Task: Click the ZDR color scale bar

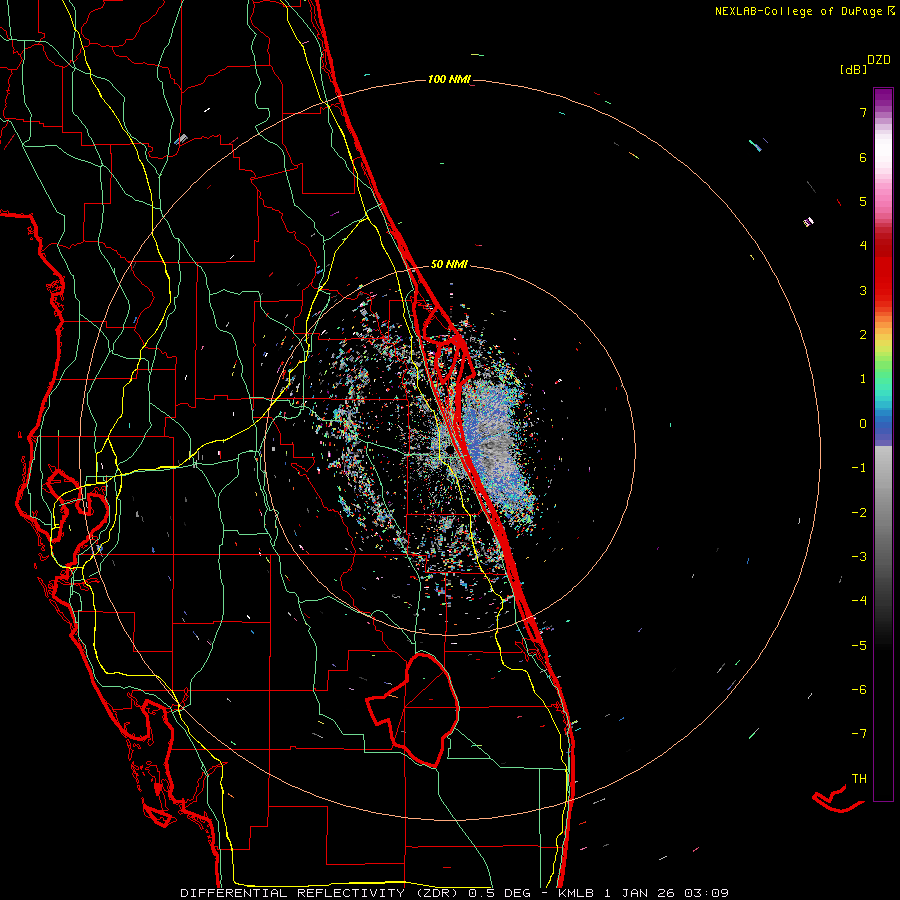Action: point(883,444)
